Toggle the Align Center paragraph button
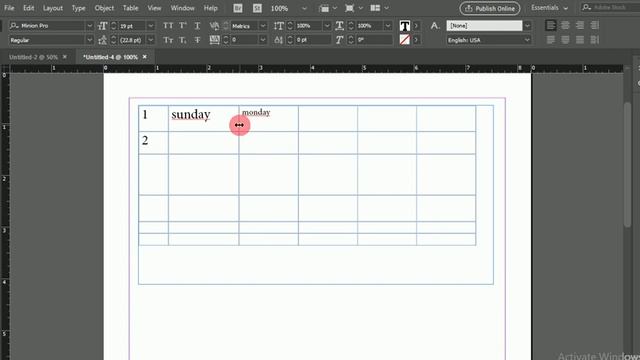640x360 pixels. click(x=565, y=25)
